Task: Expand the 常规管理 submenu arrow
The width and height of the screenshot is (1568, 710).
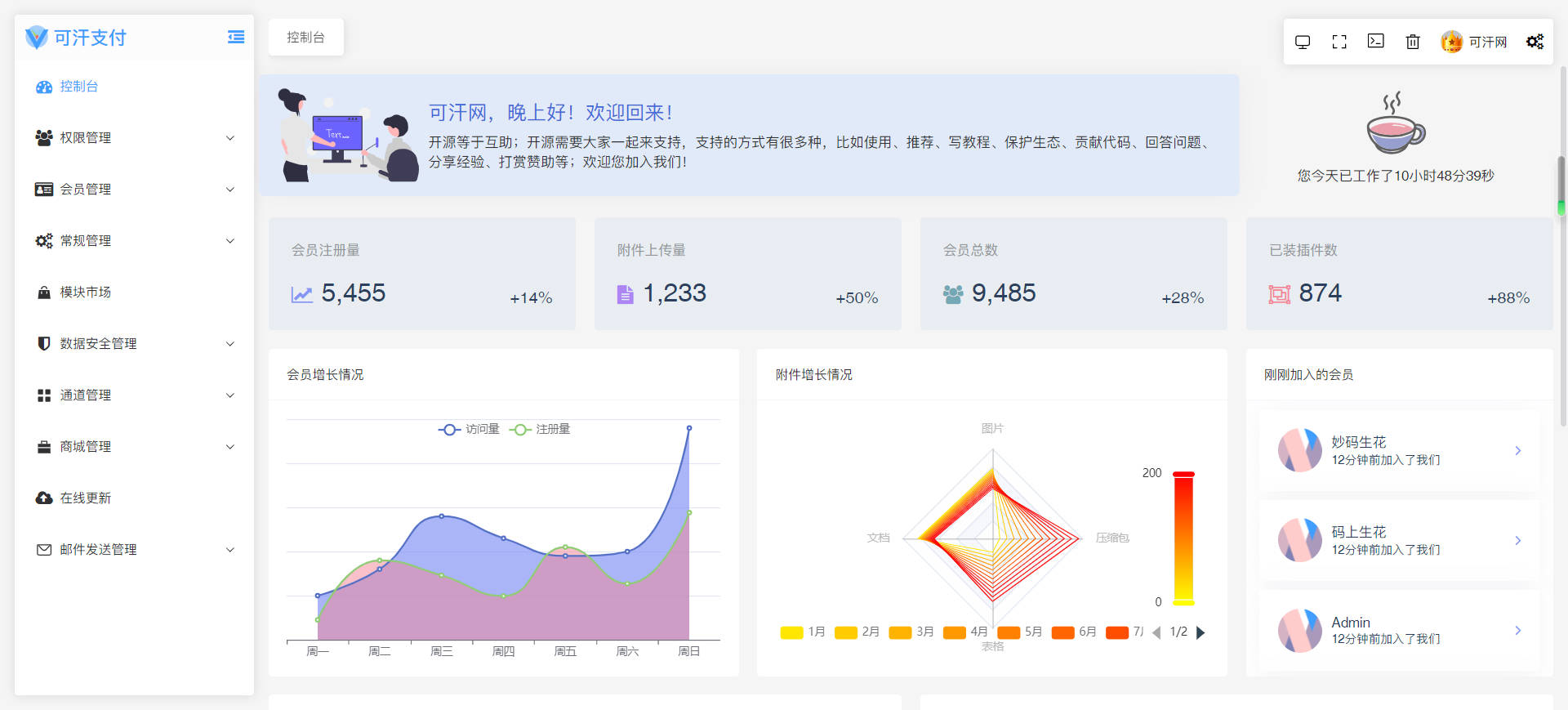Action: point(230,241)
